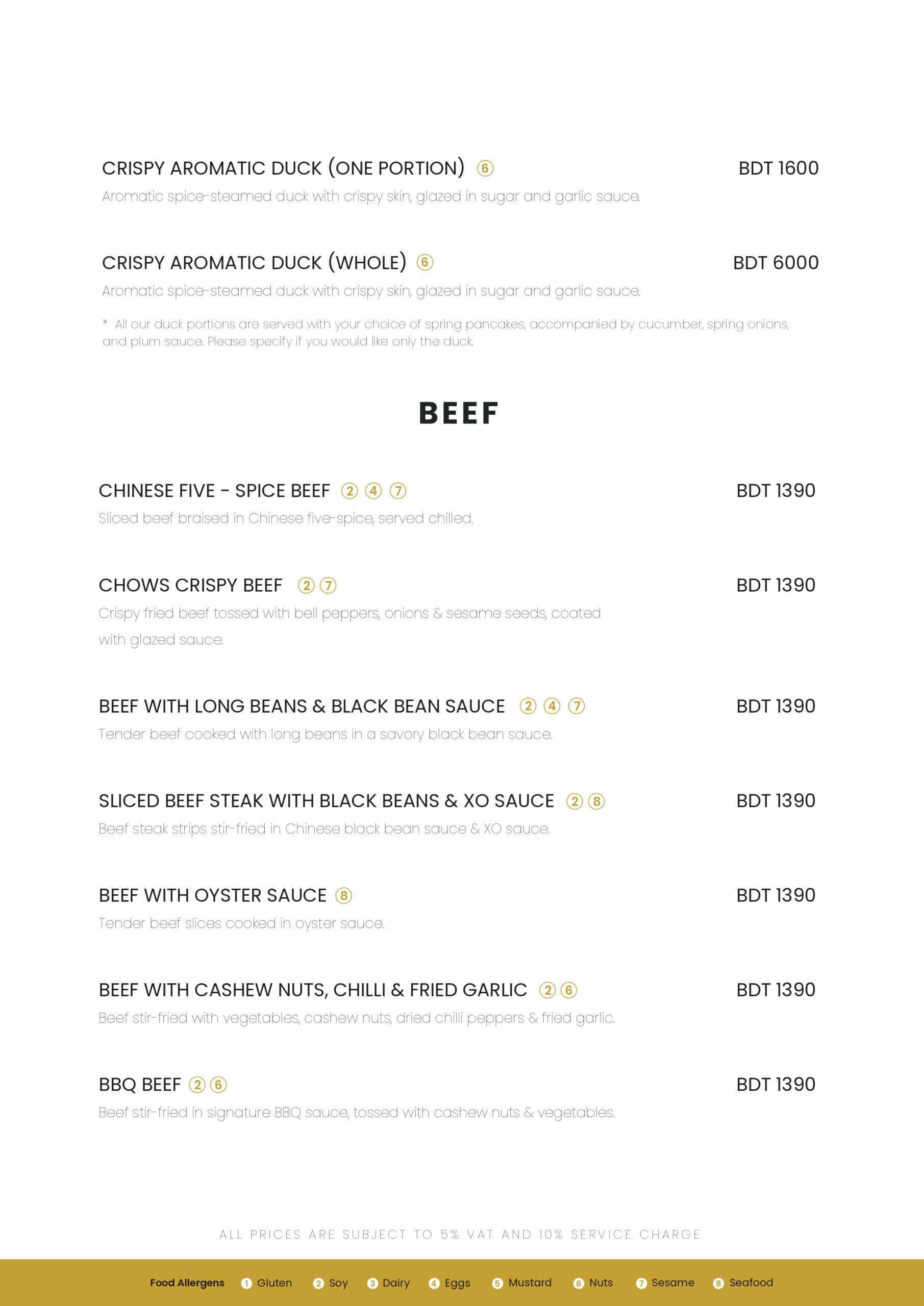Click the Gluten icon in the allergen legend
The height and width of the screenshot is (1306, 924).
tap(246, 1283)
